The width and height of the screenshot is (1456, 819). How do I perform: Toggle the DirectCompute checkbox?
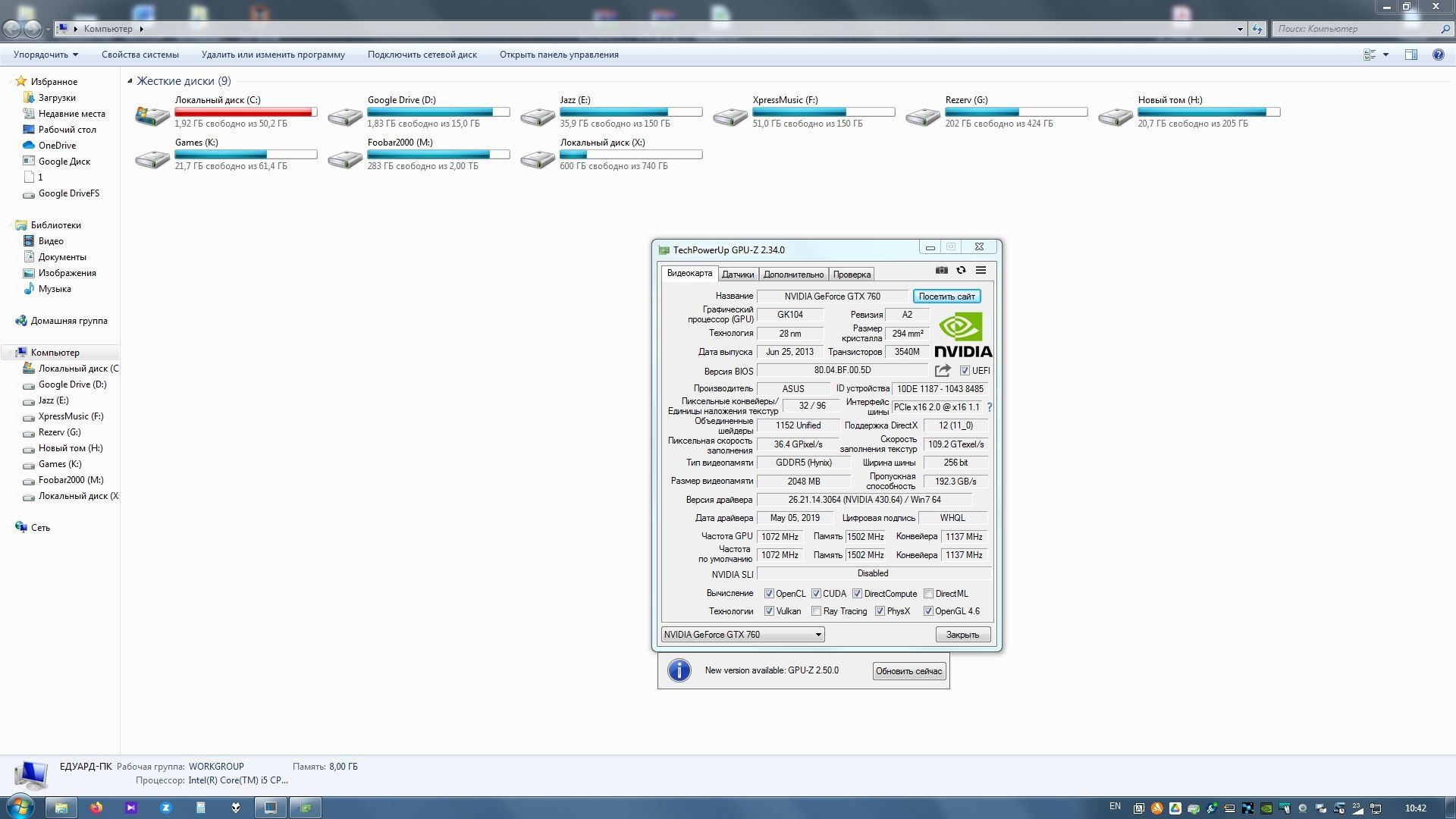[x=857, y=594]
